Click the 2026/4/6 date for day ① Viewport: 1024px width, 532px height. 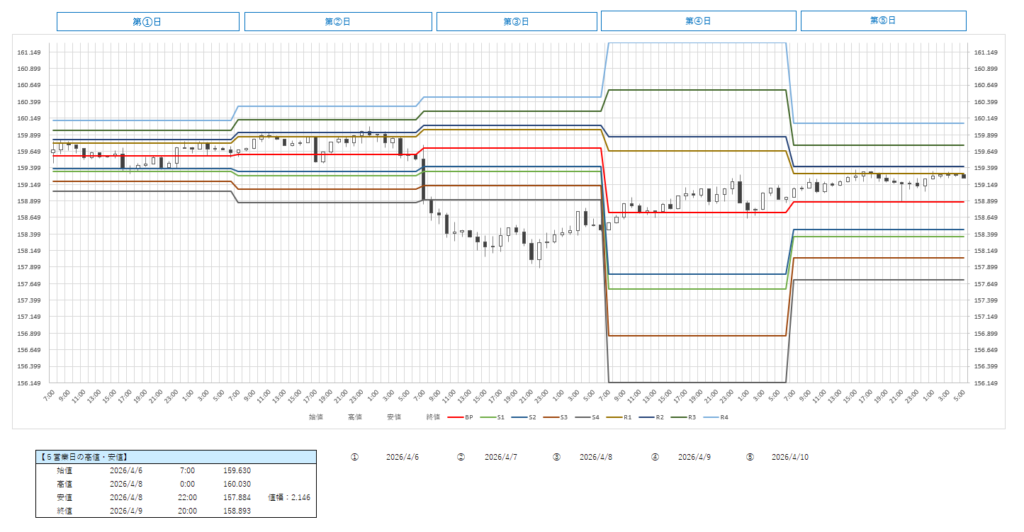pyautogui.click(x=402, y=456)
